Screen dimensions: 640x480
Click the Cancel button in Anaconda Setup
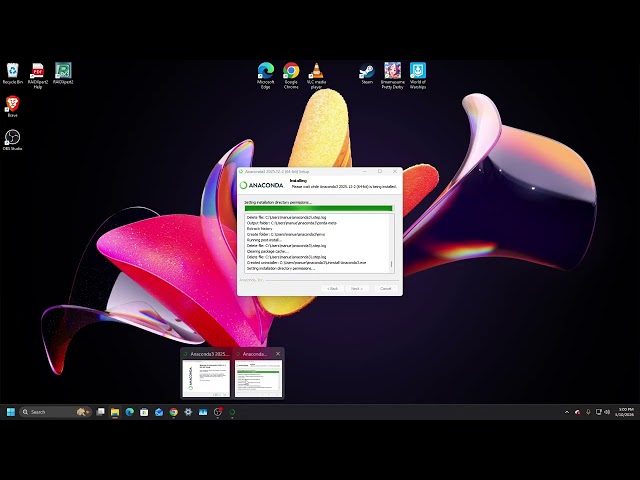click(385, 288)
